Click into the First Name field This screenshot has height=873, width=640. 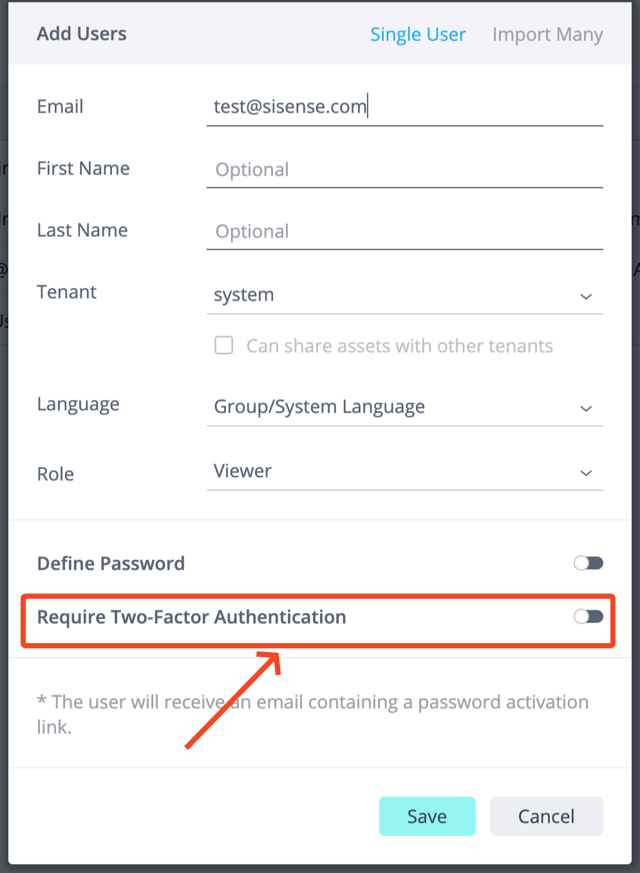click(x=404, y=169)
